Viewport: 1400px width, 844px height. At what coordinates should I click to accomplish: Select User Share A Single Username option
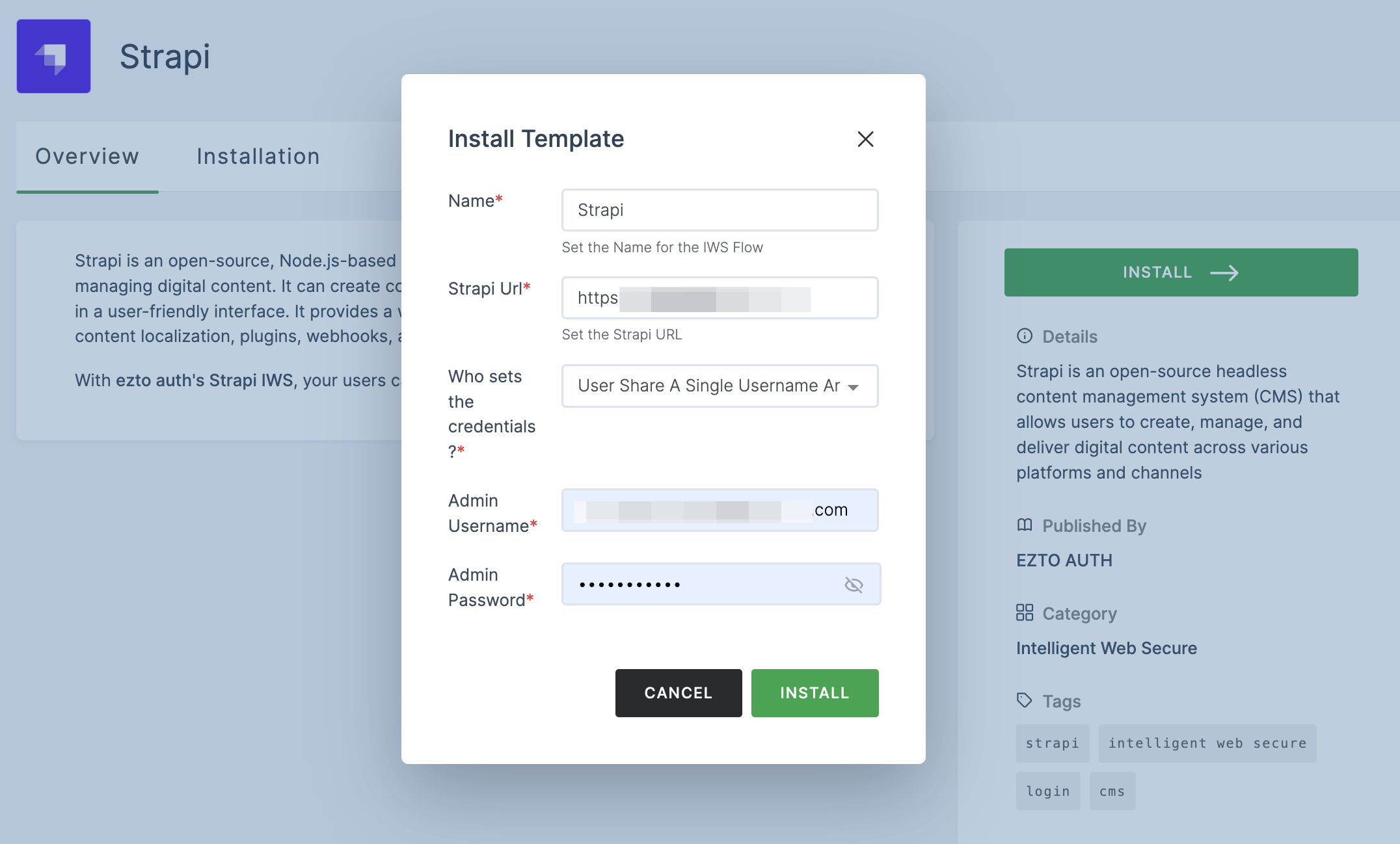click(719, 384)
